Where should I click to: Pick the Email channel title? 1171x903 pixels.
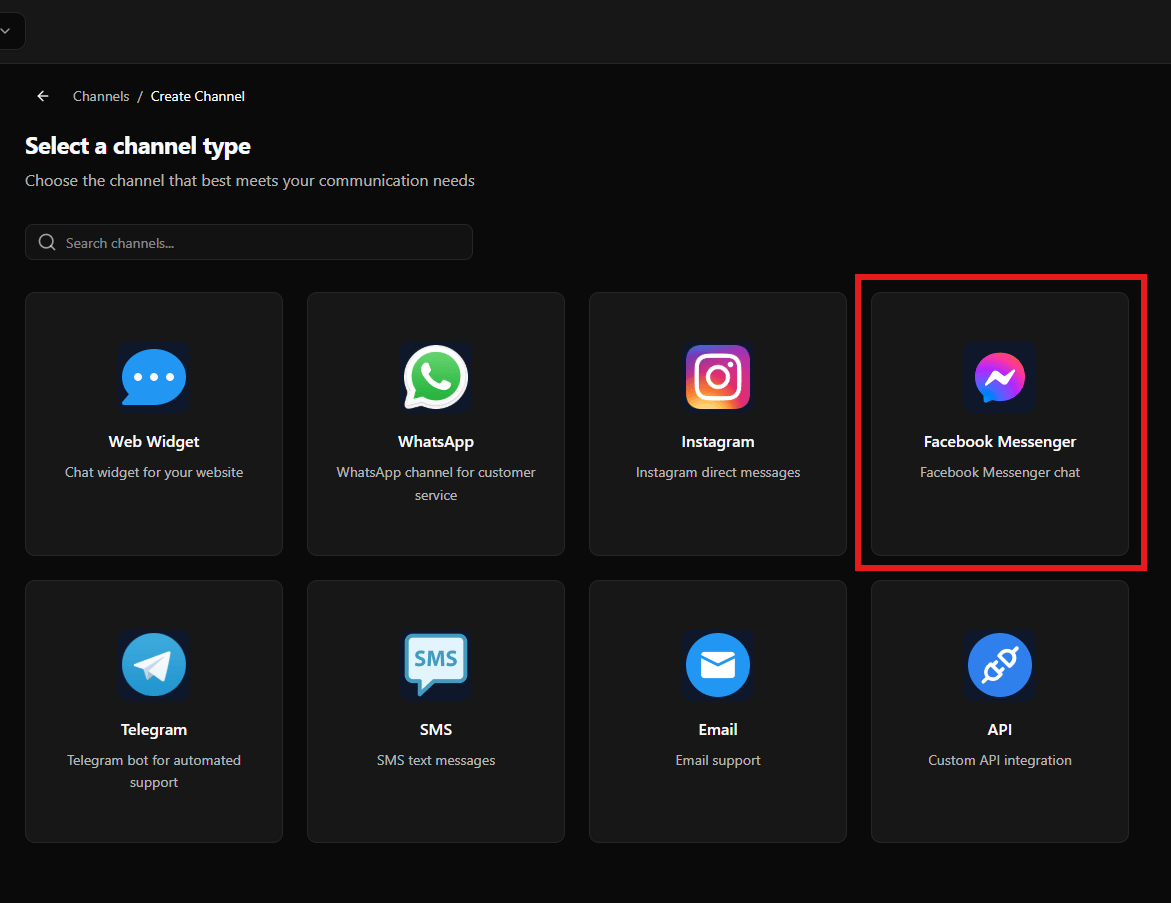tap(718, 730)
